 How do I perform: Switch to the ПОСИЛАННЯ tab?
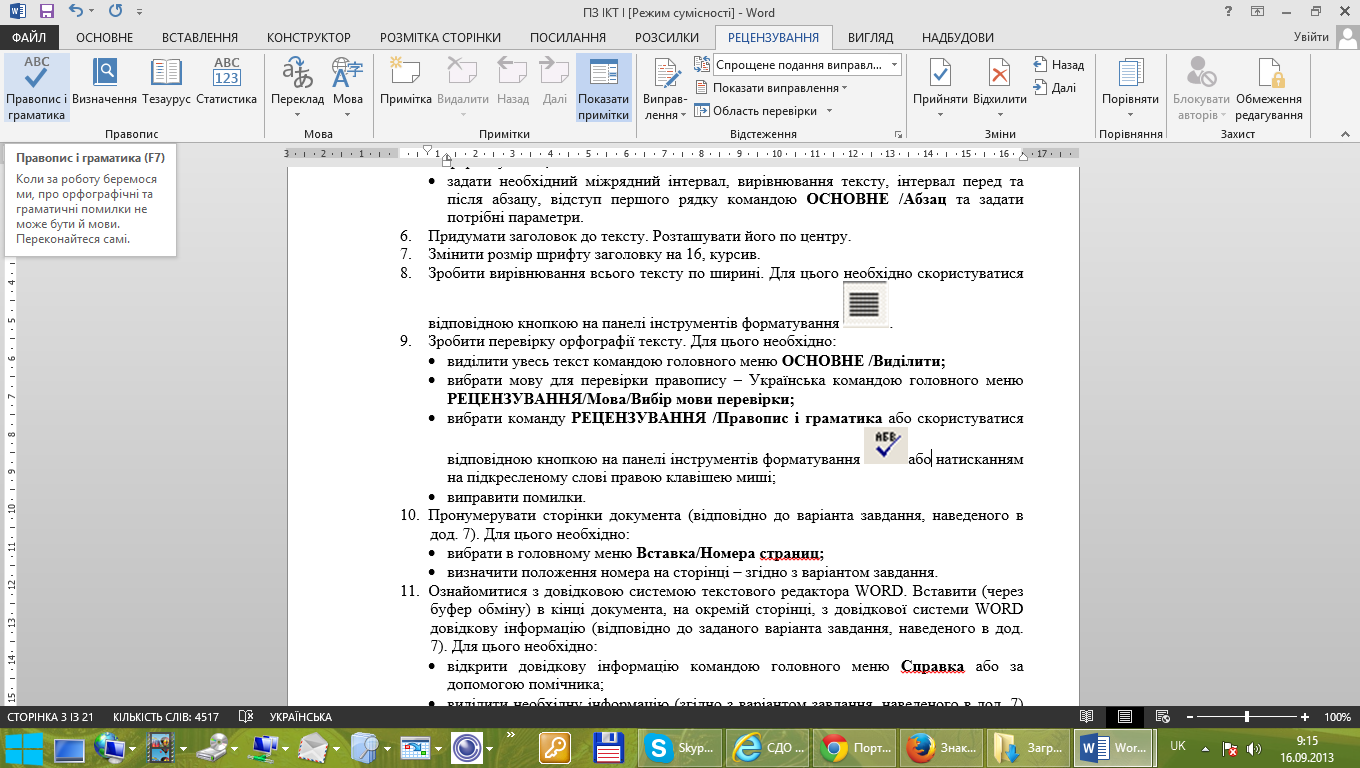(567, 37)
